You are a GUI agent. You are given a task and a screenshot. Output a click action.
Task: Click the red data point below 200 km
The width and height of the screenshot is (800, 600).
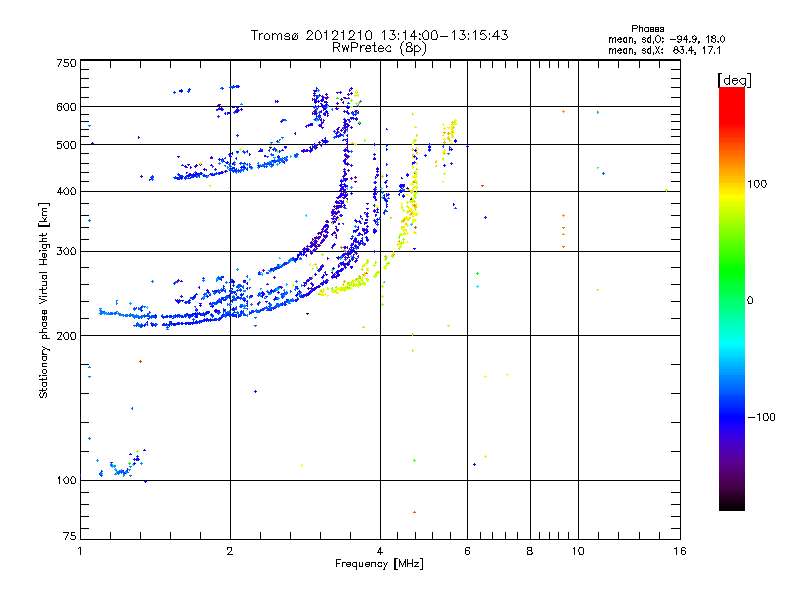click(x=140, y=361)
